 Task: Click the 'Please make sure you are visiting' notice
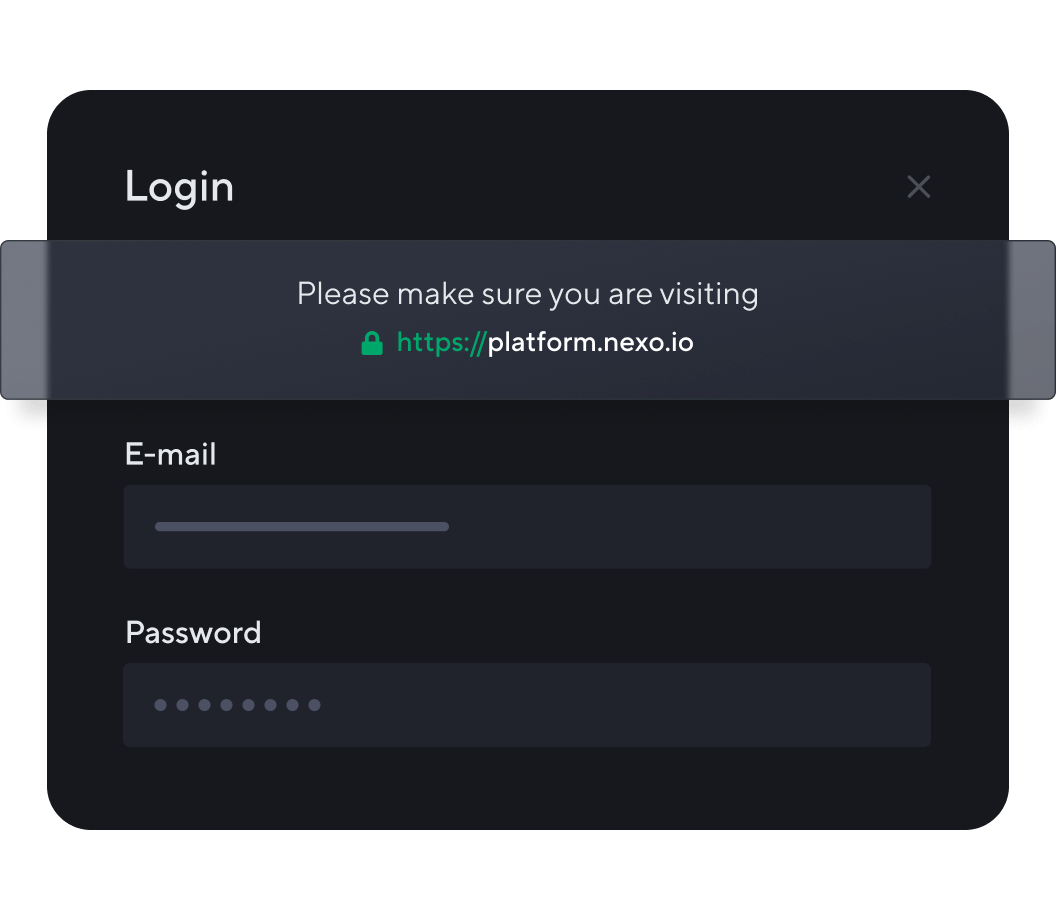coord(527,294)
